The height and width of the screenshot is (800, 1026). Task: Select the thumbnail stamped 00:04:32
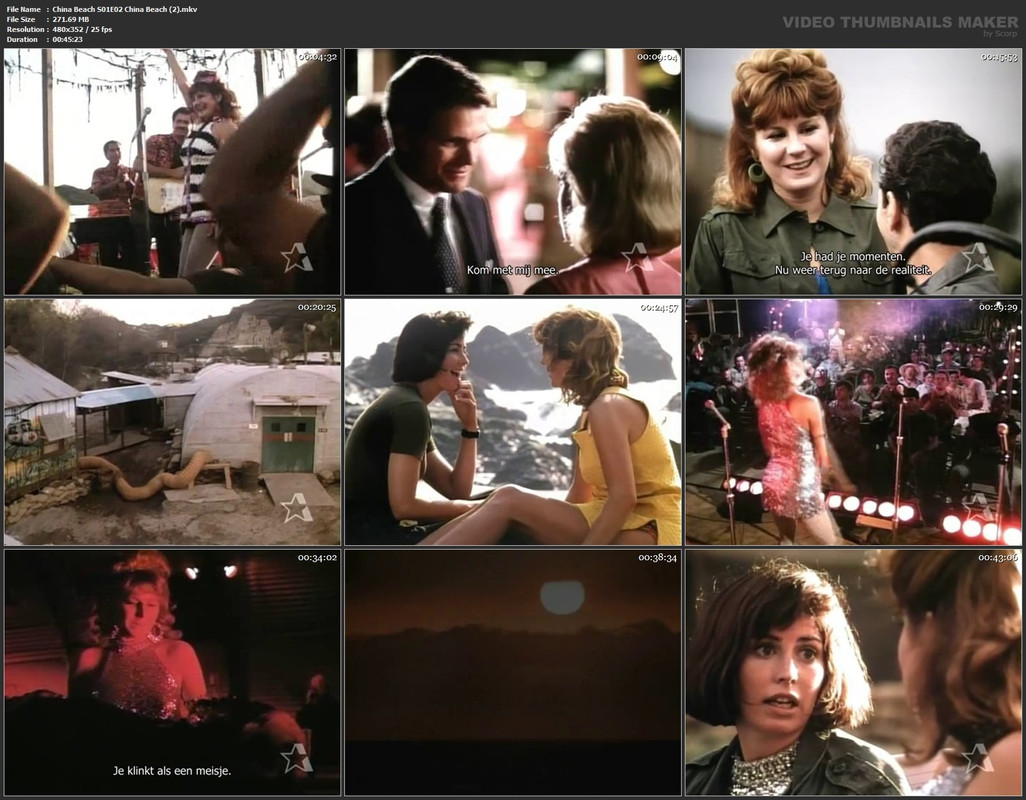point(172,171)
